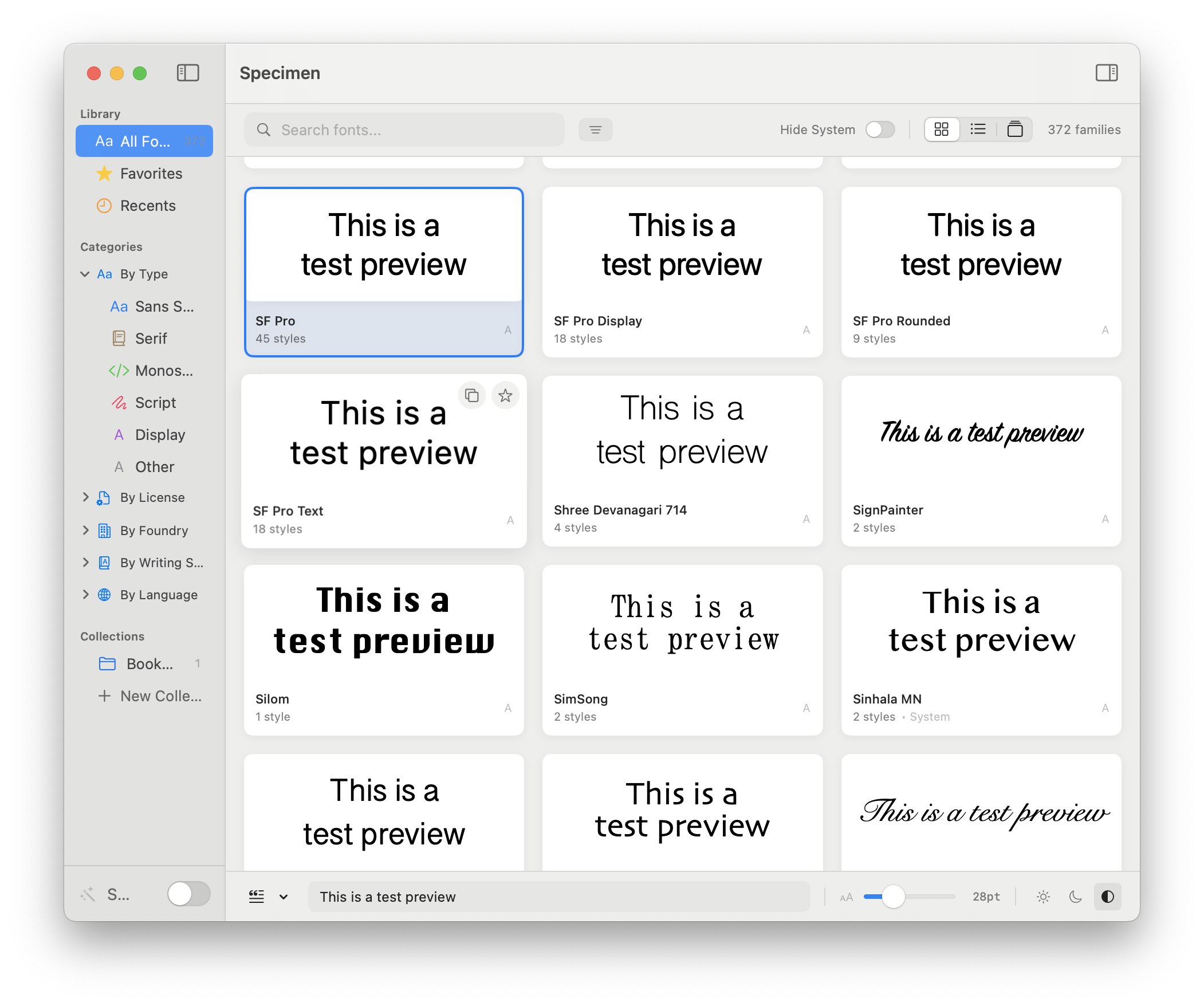
Task: Switch to the samples view
Action: point(1015,129)
